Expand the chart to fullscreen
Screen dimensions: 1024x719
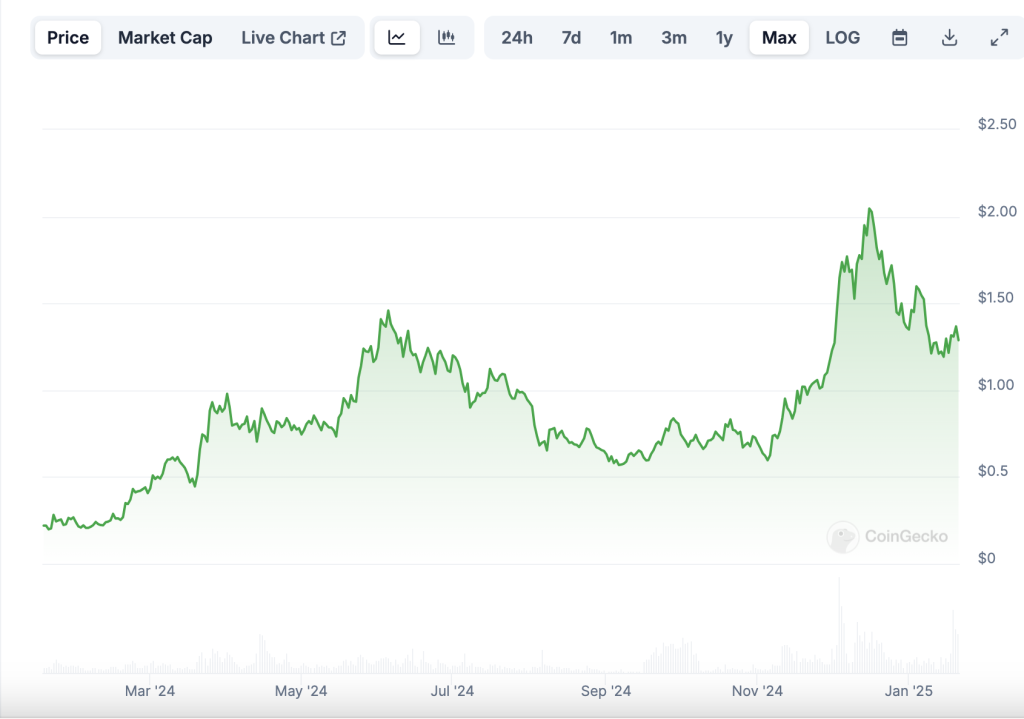click(x=999, y=38)
